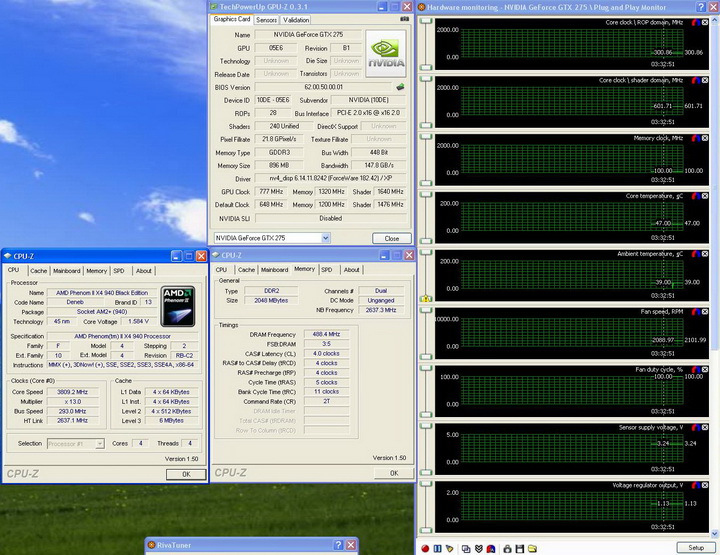Image resolution: width=720 pixels, height=555 pixels.
Task: Click lower limit slider handle of Voltage regulator graph
Action: point(426,530)
